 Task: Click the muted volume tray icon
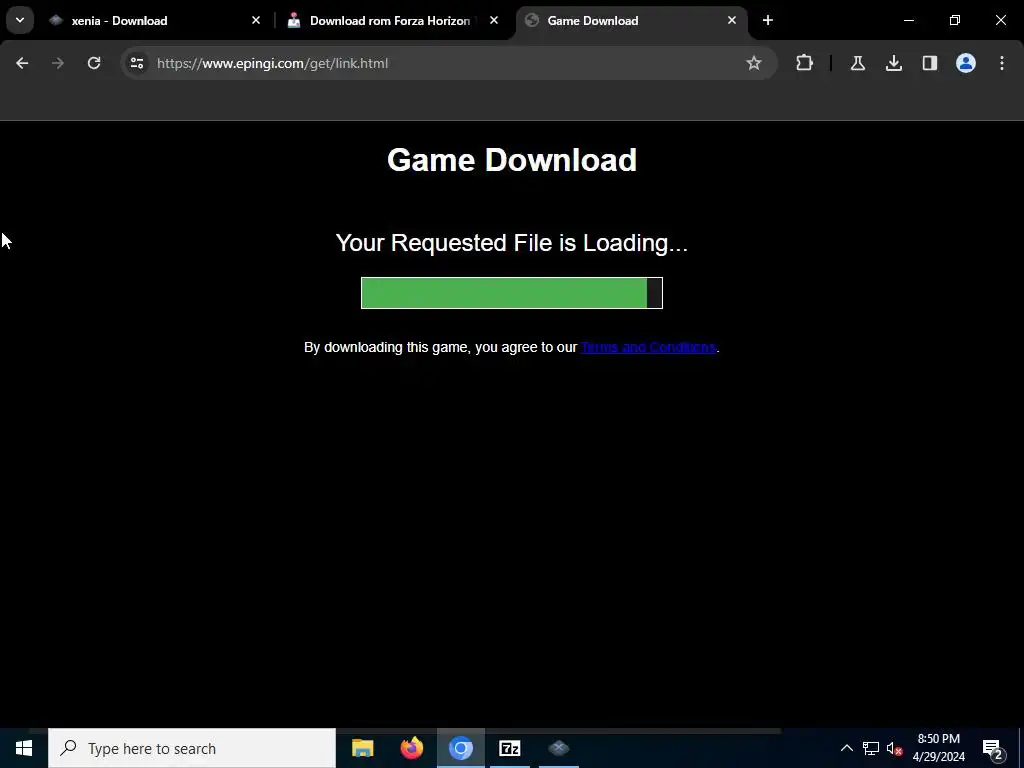[894, 748]
